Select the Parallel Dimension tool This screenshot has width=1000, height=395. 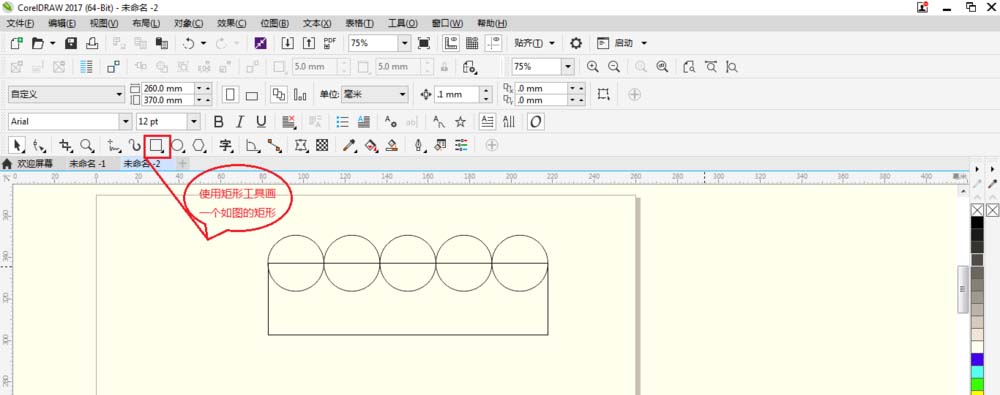(253, 145)
